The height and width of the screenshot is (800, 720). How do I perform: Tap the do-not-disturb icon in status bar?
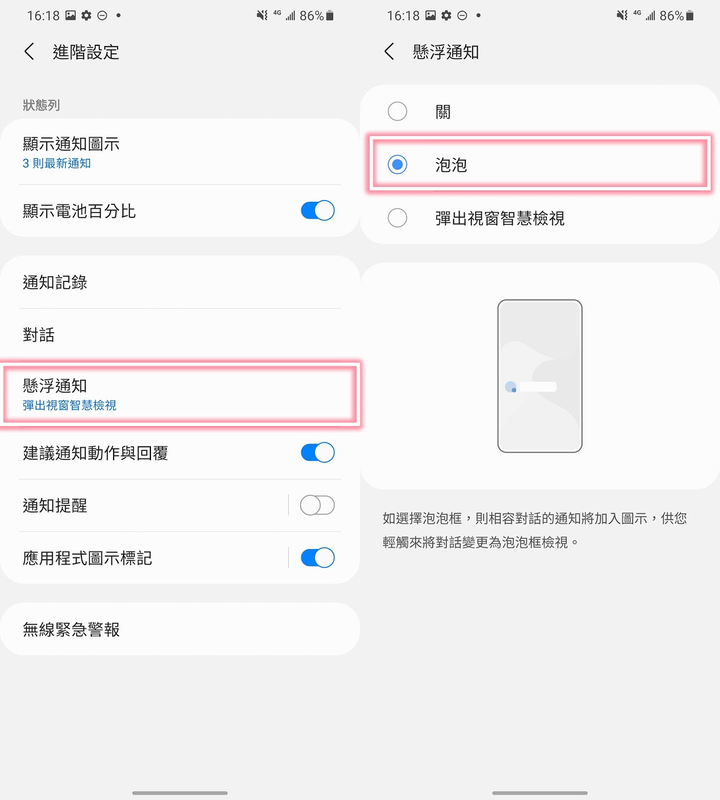[x=101, y=14]
